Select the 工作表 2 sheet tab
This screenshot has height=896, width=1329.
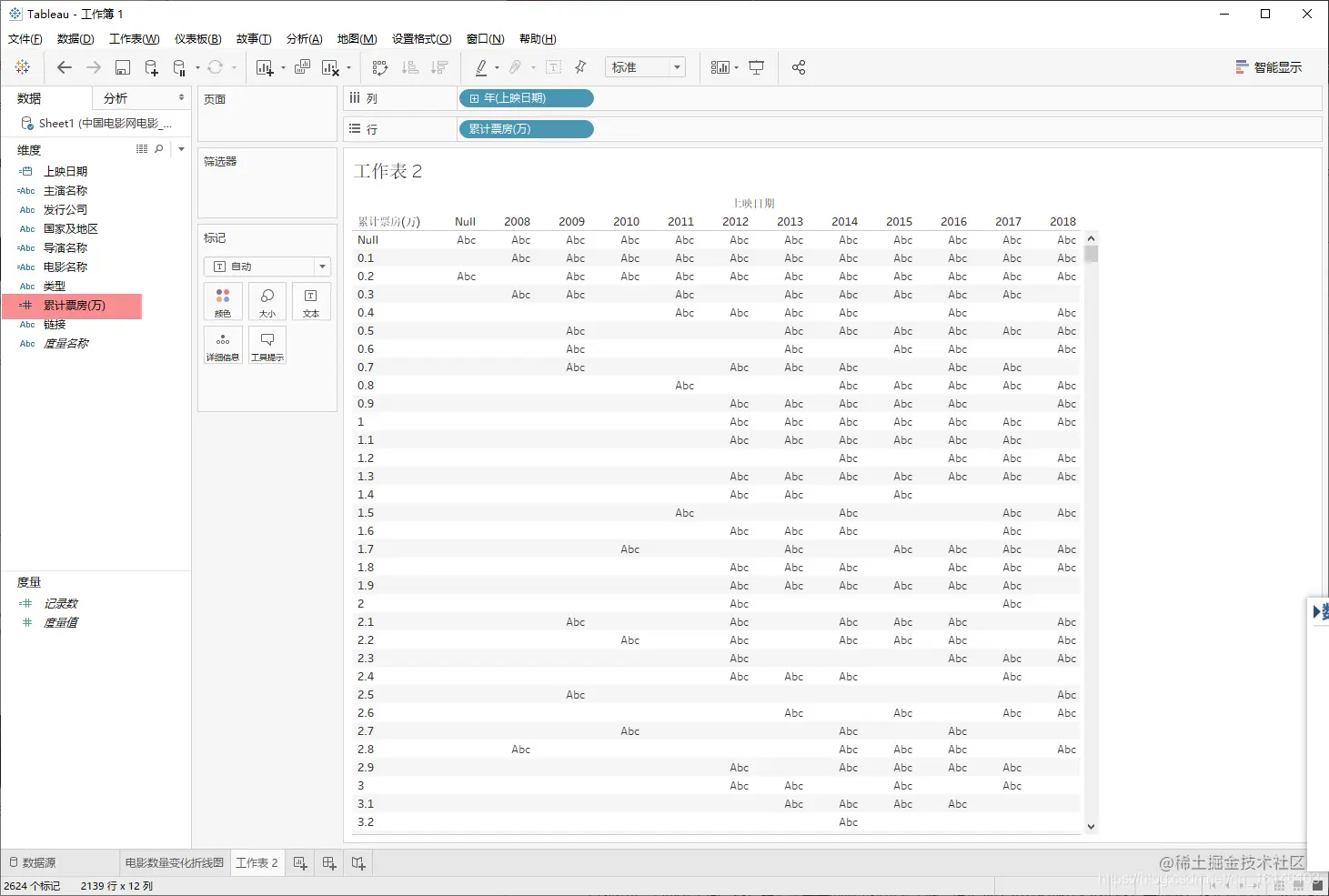[257, 862]
